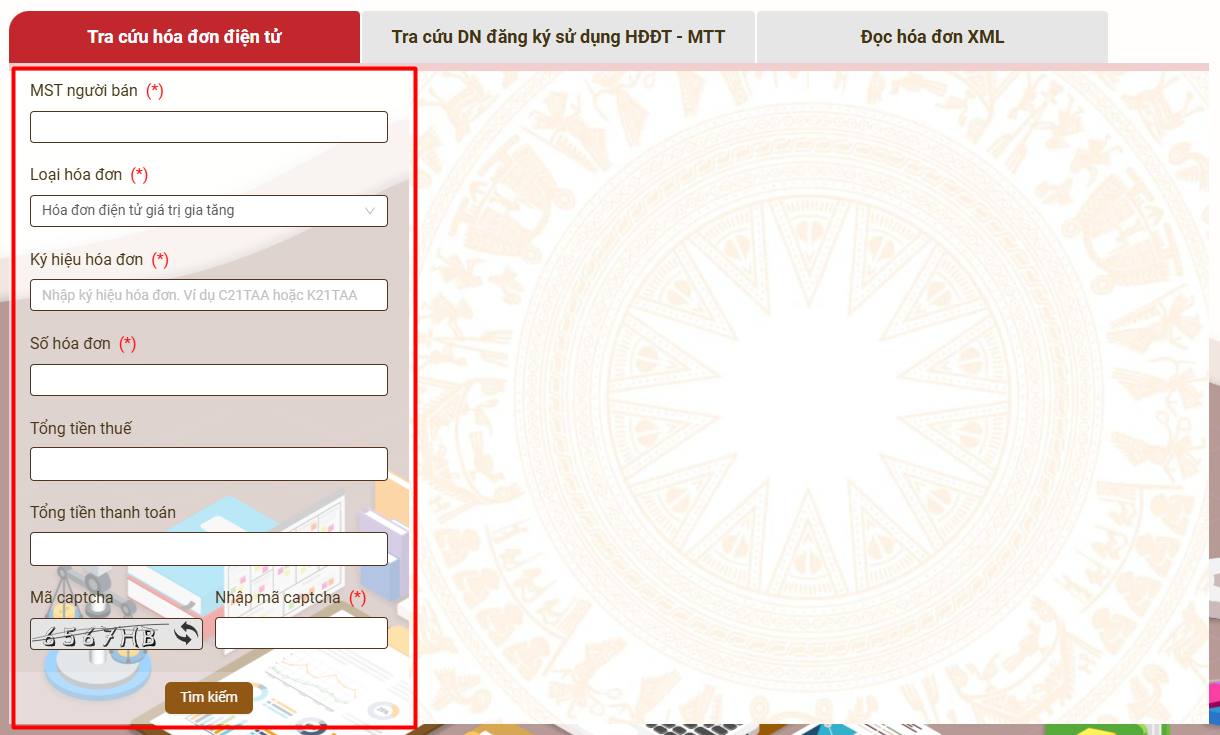Image resolution: width=1220 pixels, height=735 pixels.
Task: Click the Tổng tiền thanh toán label
Action: (103, 513)
